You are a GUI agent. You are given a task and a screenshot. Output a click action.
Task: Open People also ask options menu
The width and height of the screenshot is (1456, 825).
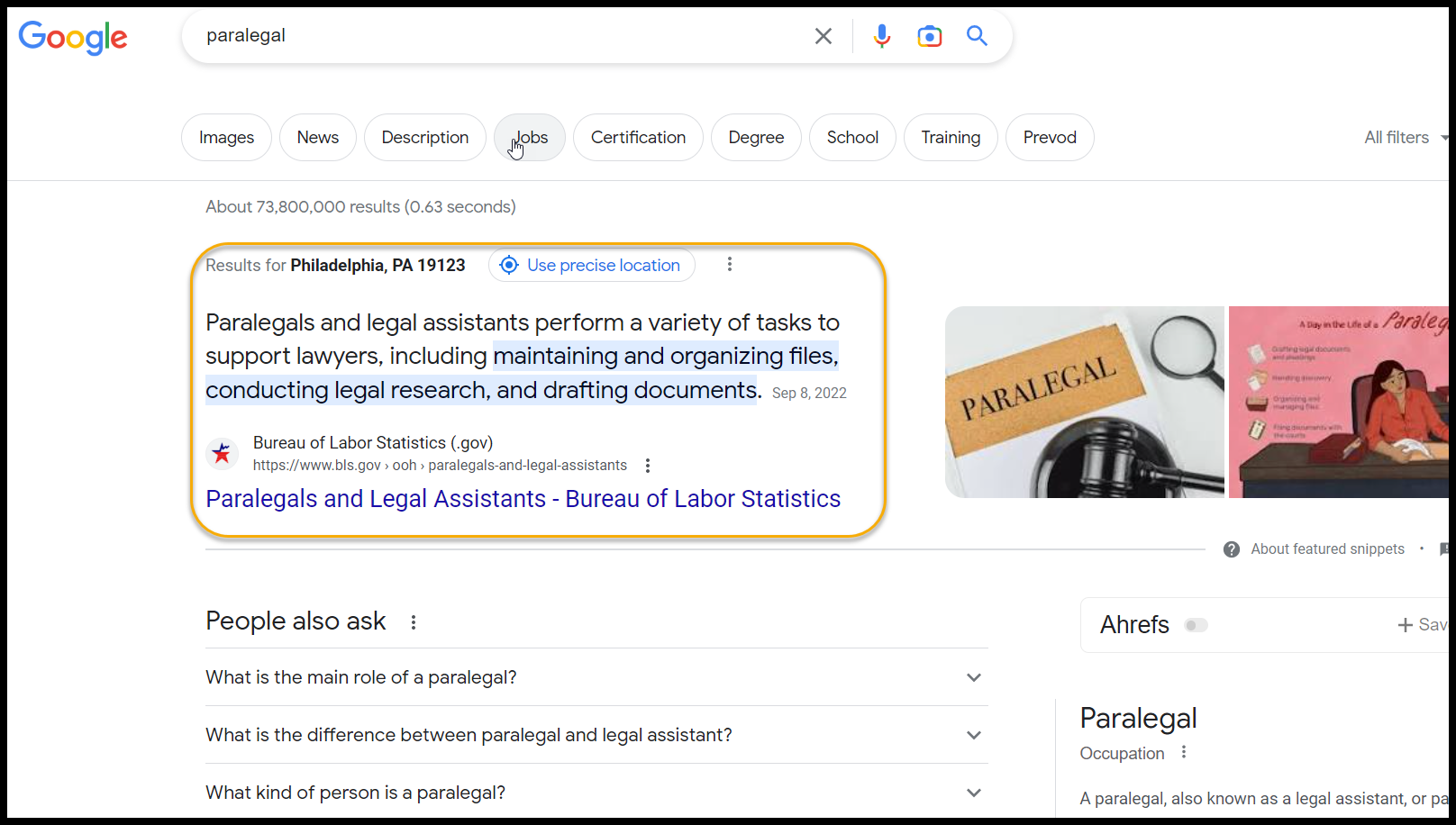tap(414, 622)
